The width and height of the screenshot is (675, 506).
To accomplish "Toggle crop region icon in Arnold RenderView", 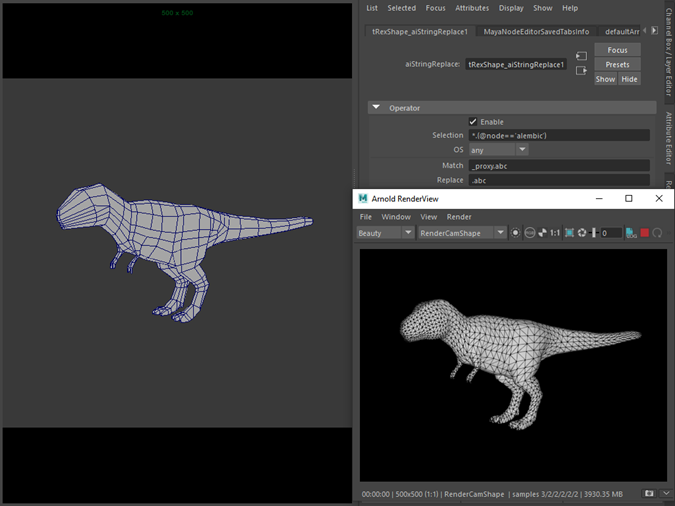I will pyautogui.click(x=569, y=233).
